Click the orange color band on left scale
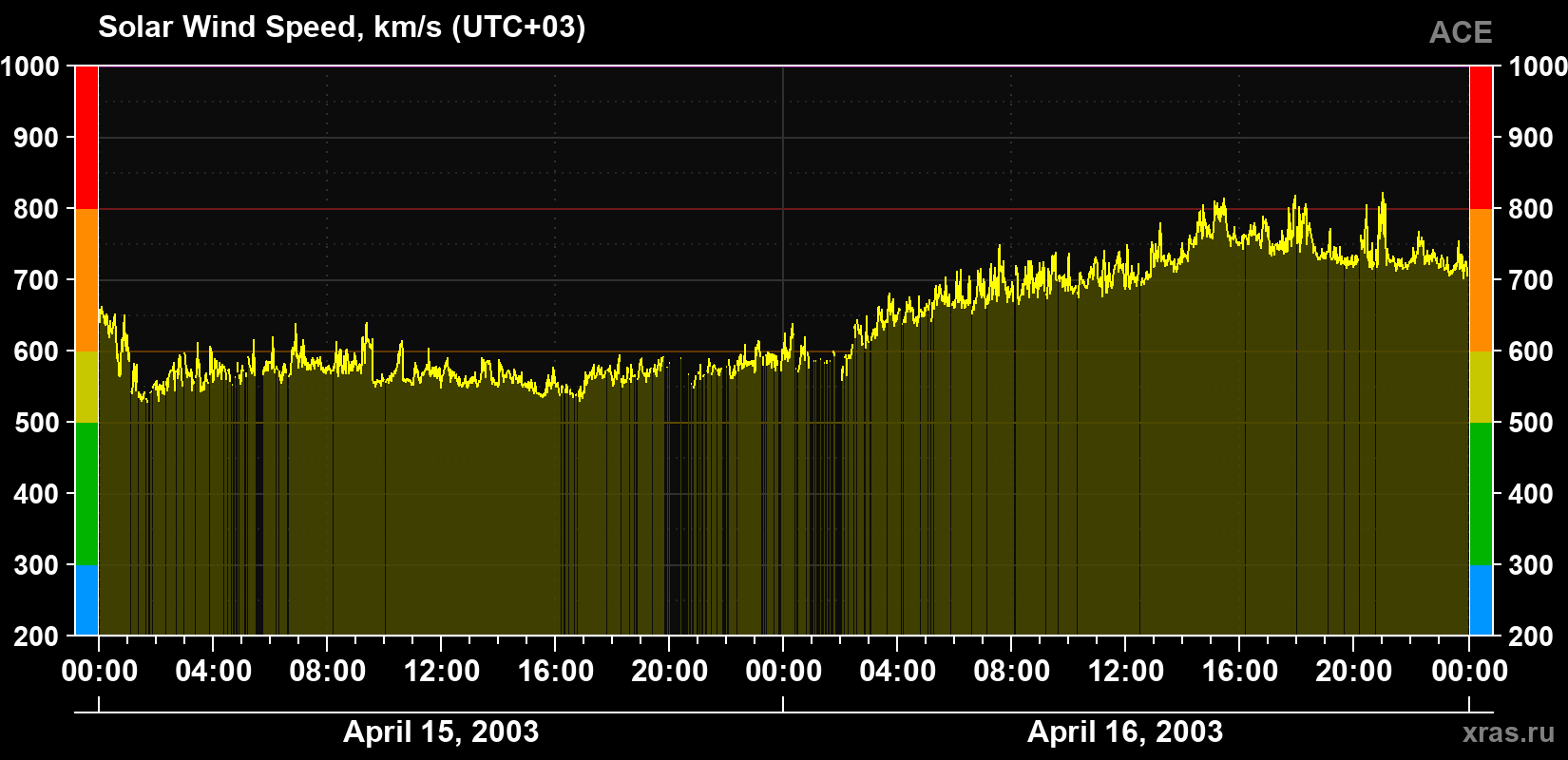This screenshot has width=1568, height=760. pyautogui.click(x=86, y=280)
